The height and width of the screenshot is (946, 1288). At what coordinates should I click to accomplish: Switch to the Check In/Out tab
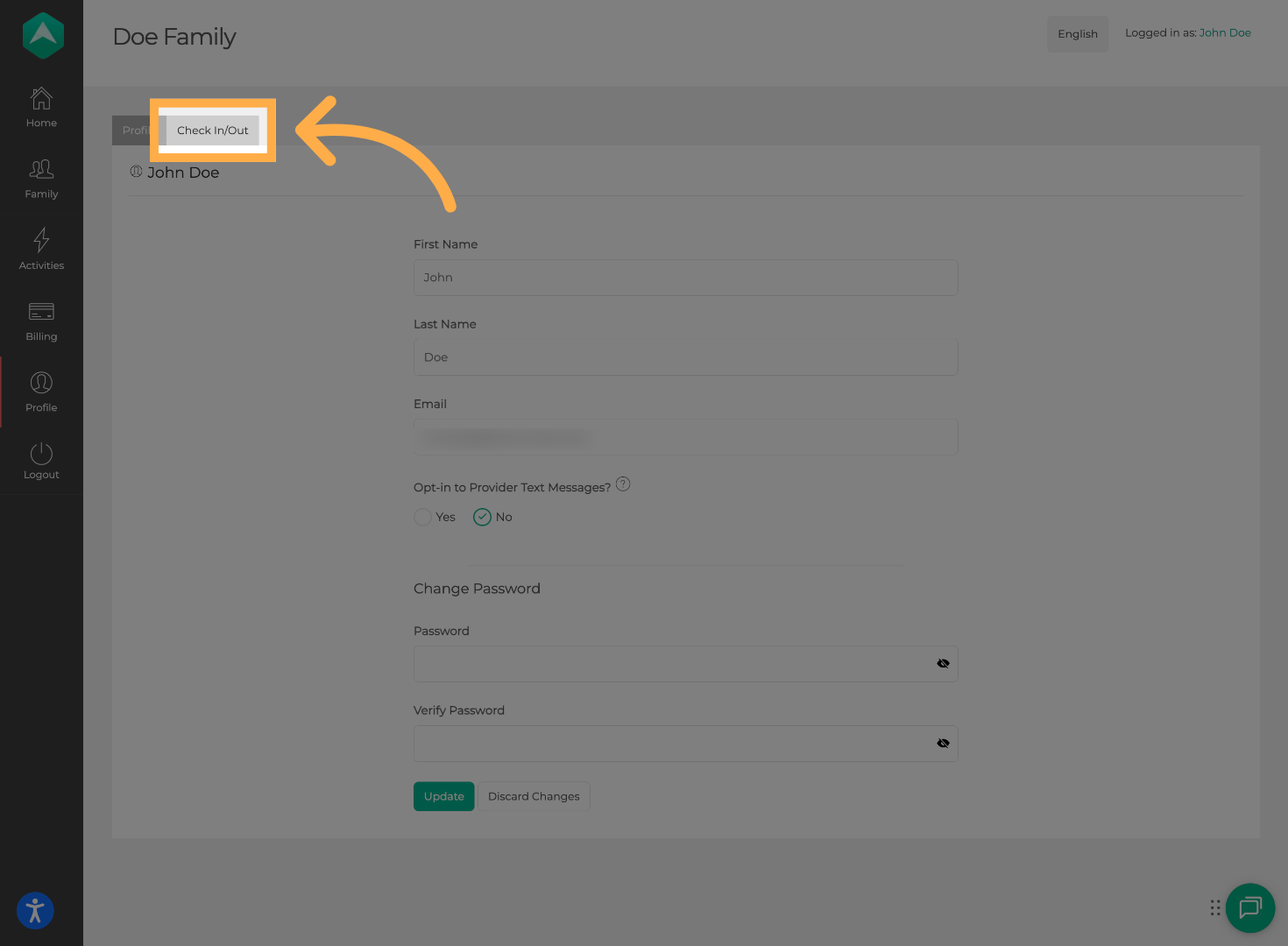(x=212, y=130)
